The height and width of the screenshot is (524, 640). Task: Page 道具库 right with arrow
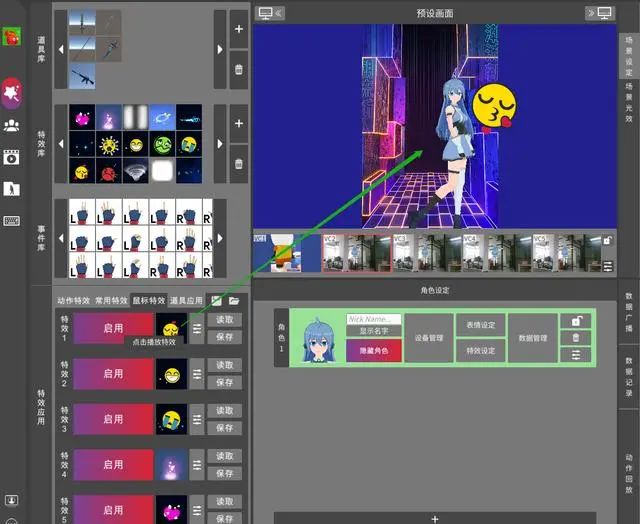click(220, 49)
